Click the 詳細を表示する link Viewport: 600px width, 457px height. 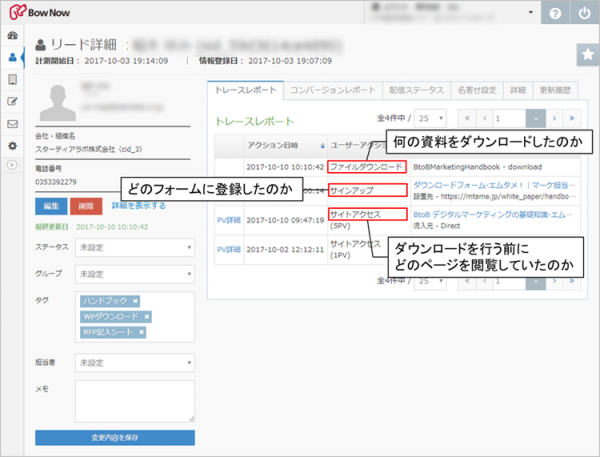138,205
